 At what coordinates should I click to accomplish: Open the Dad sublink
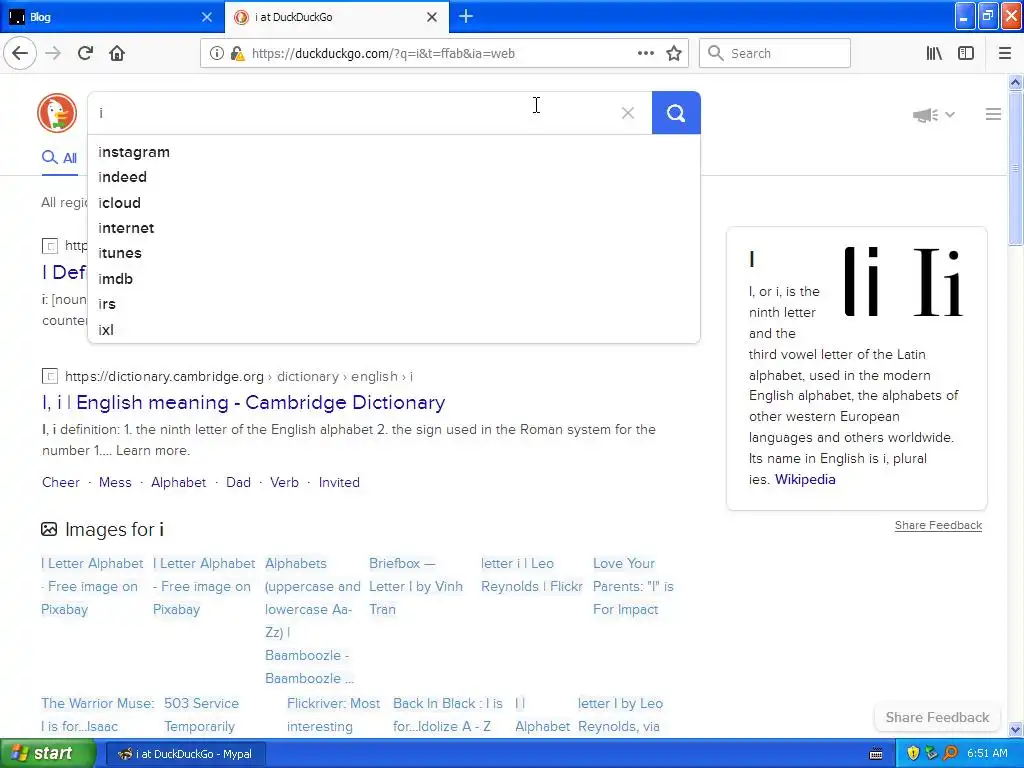click(238, 483)
